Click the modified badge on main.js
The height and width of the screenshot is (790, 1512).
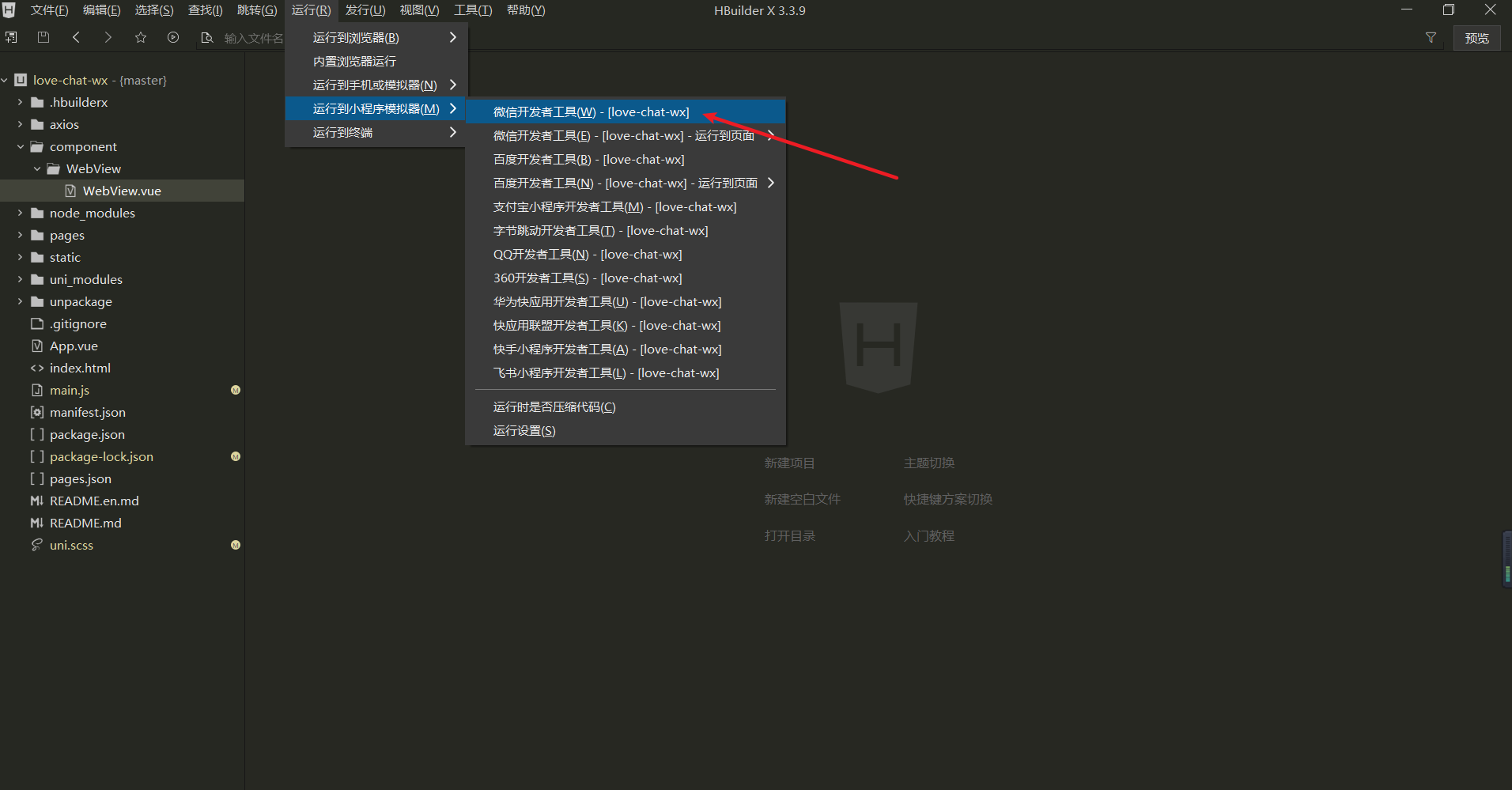click(236, 390)
